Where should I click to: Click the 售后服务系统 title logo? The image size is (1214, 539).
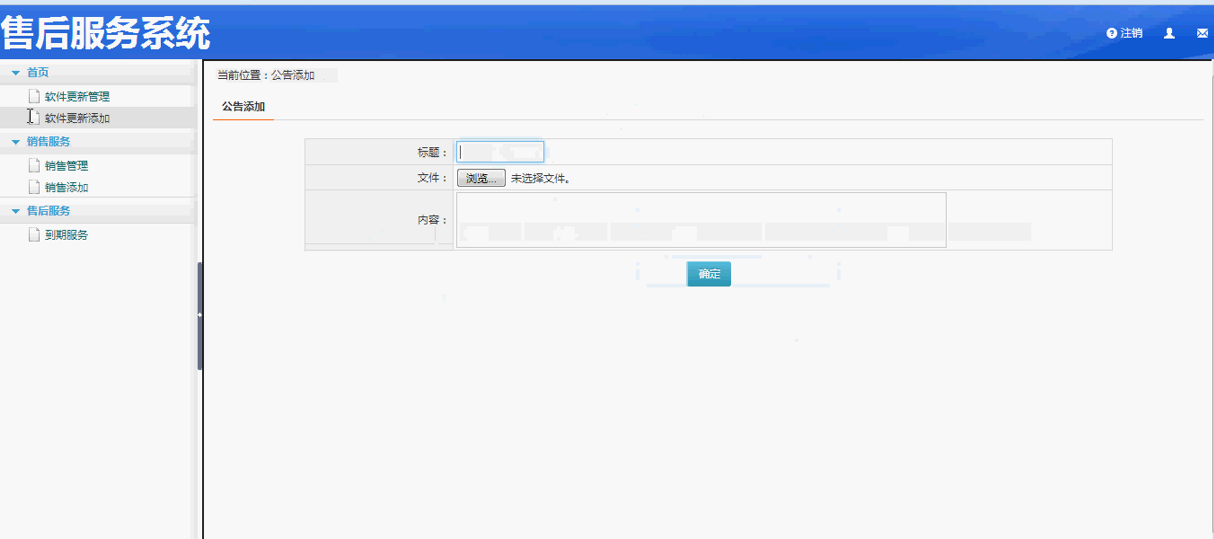point(106,34)
